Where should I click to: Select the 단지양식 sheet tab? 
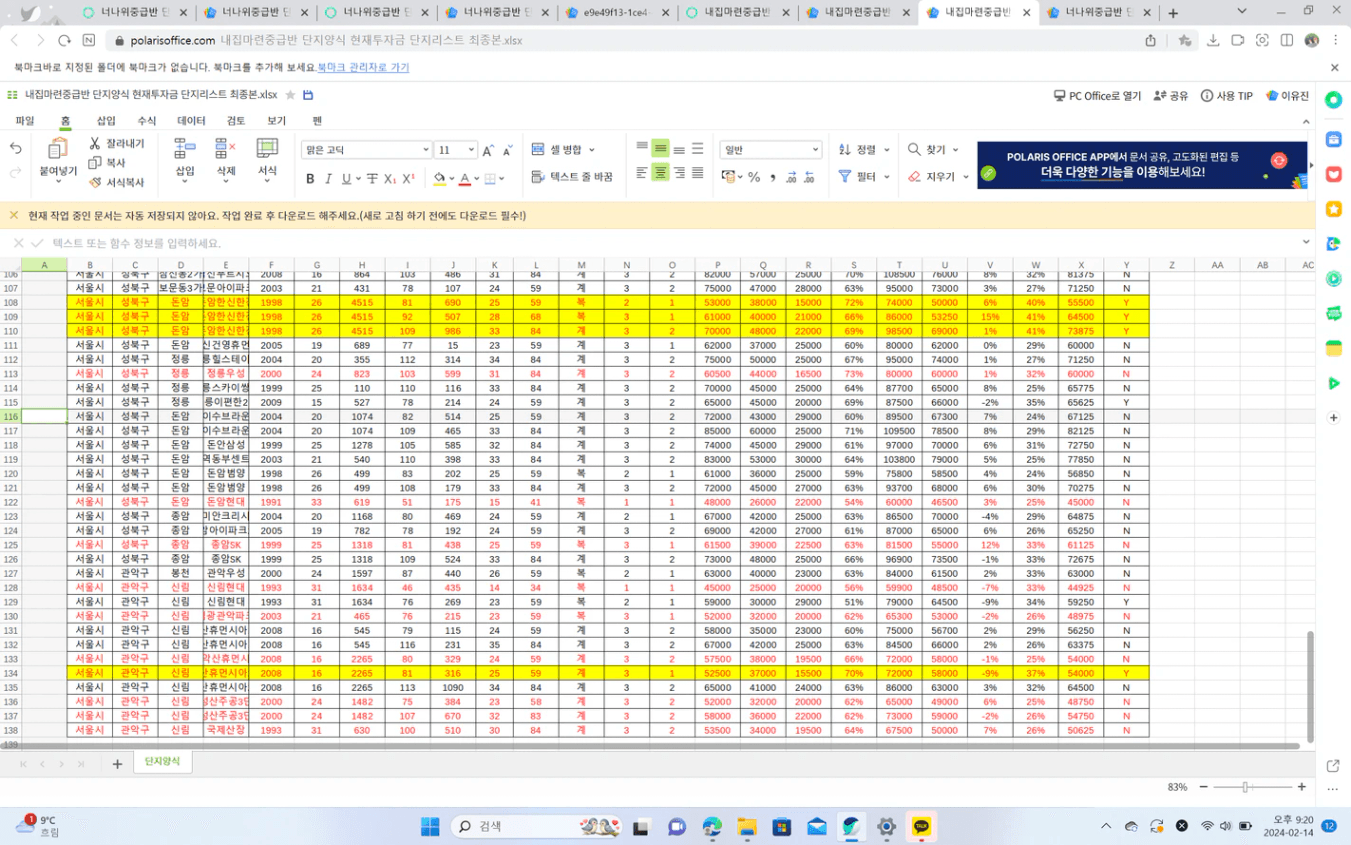pos(163,762)
